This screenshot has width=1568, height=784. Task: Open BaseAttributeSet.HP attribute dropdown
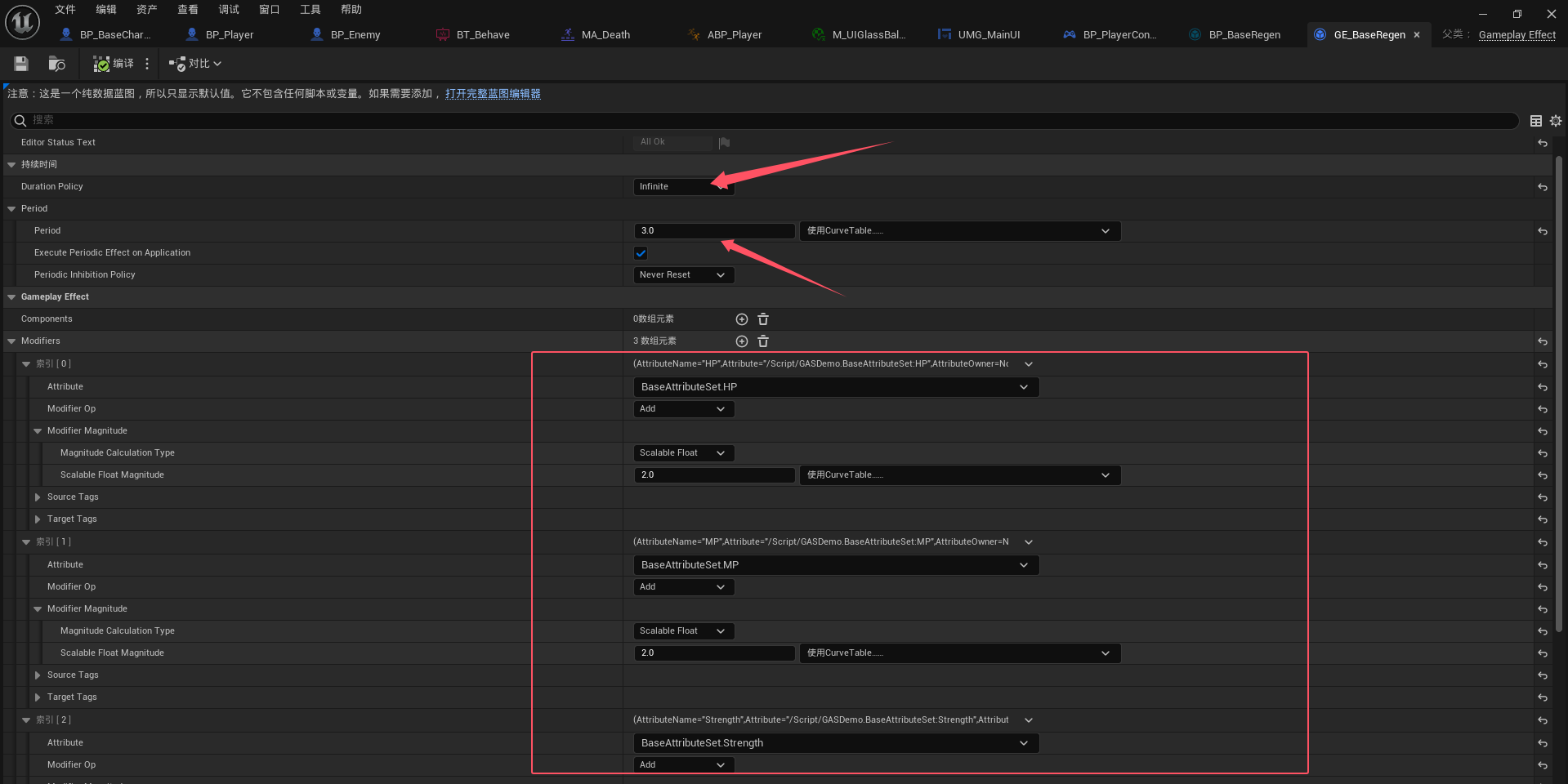[836, 387]
